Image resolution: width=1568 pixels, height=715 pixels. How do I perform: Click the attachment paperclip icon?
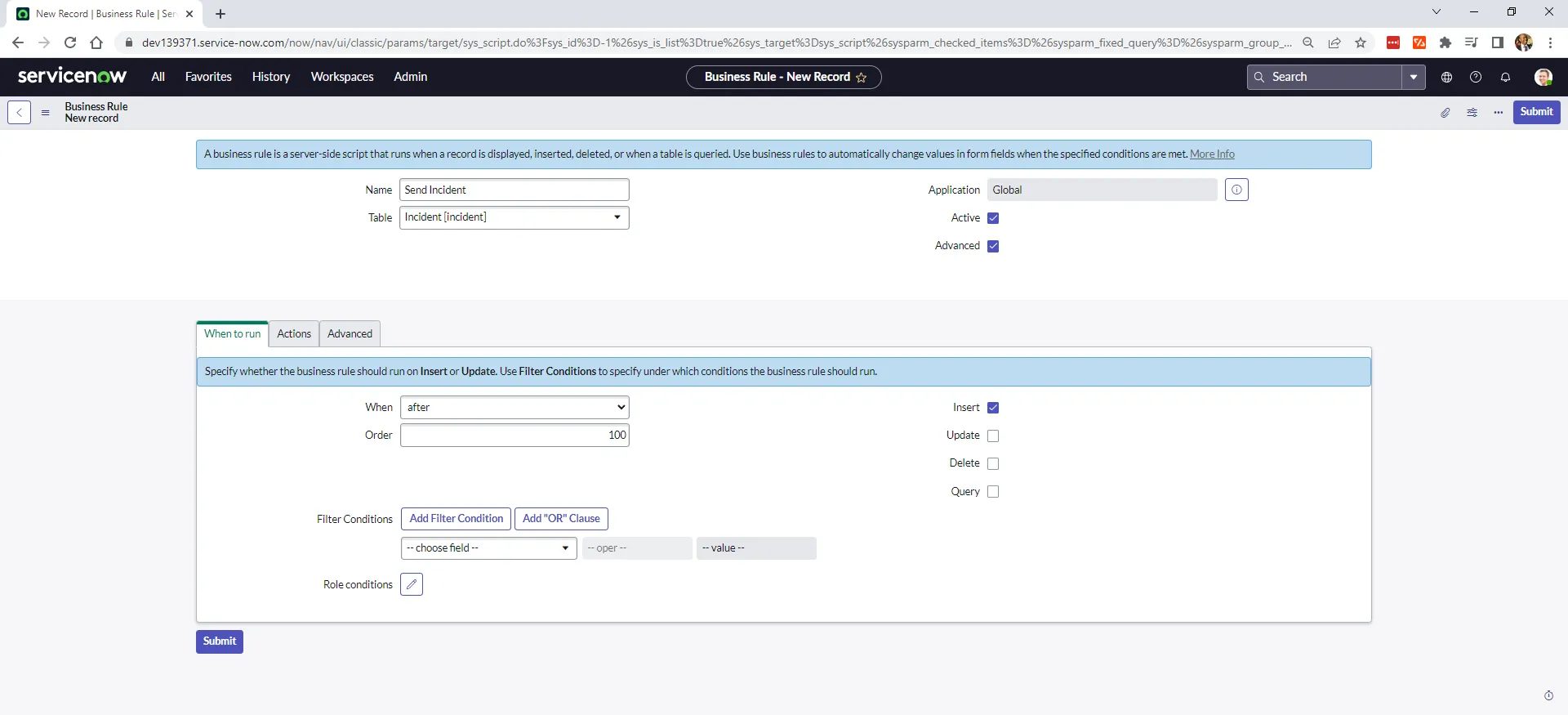[x=1445, y=113]
